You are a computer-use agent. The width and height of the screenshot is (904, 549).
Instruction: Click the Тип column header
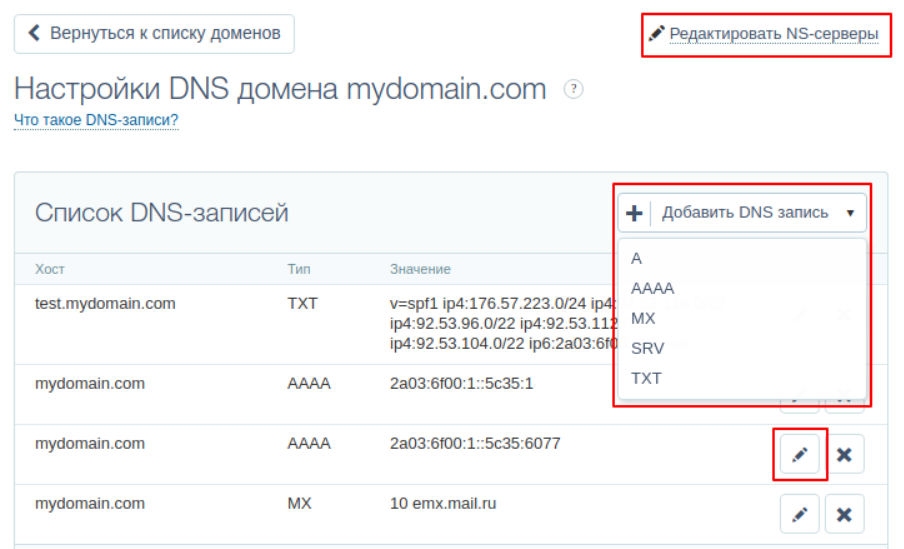298,269
